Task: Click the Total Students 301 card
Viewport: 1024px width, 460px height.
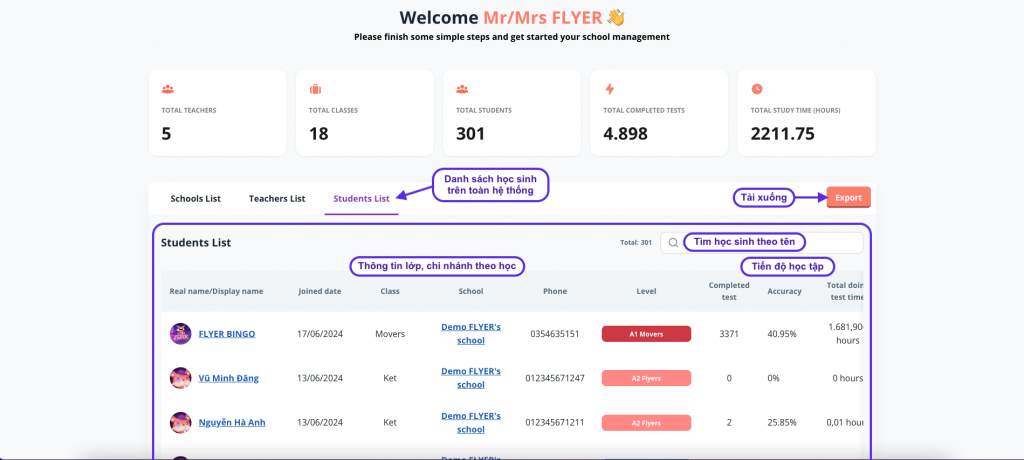Action: click(x=511, y=112)
